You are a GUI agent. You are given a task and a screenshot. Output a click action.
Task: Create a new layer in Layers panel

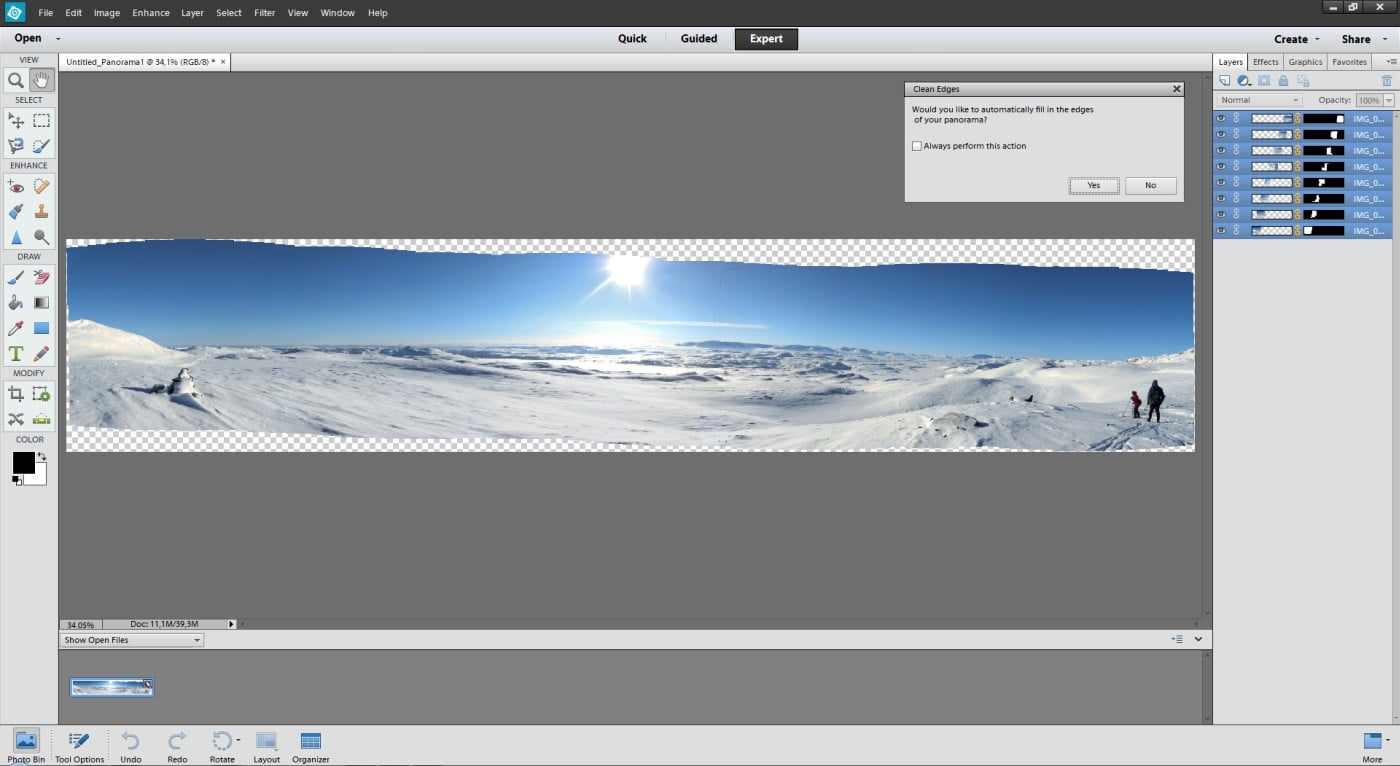pos(1225,81)
